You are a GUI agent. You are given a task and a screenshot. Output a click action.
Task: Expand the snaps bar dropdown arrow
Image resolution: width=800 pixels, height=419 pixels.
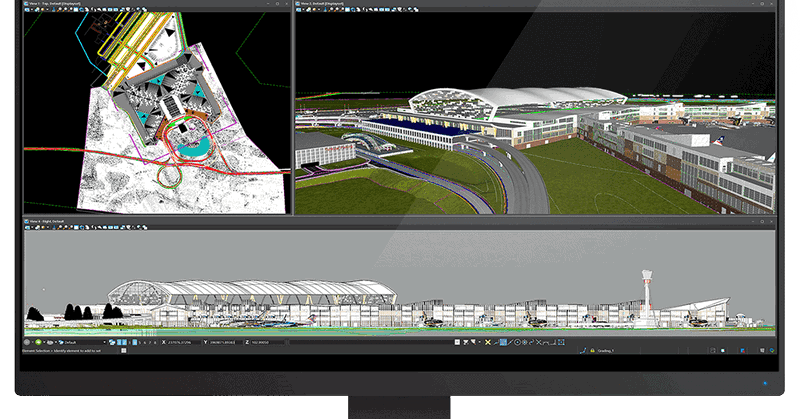point(480,342)
